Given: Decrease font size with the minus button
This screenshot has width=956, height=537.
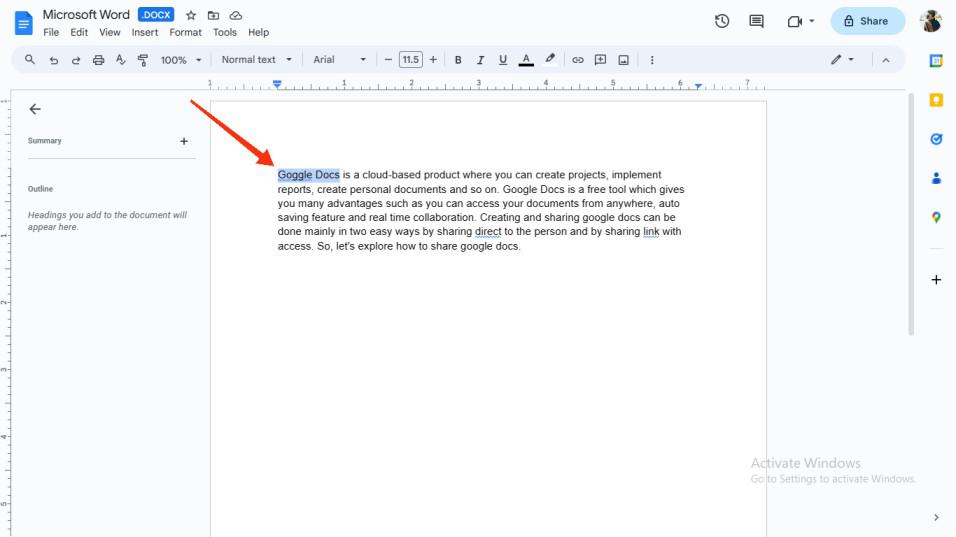Looking at the screenshot, I should [x=388, y=60].
